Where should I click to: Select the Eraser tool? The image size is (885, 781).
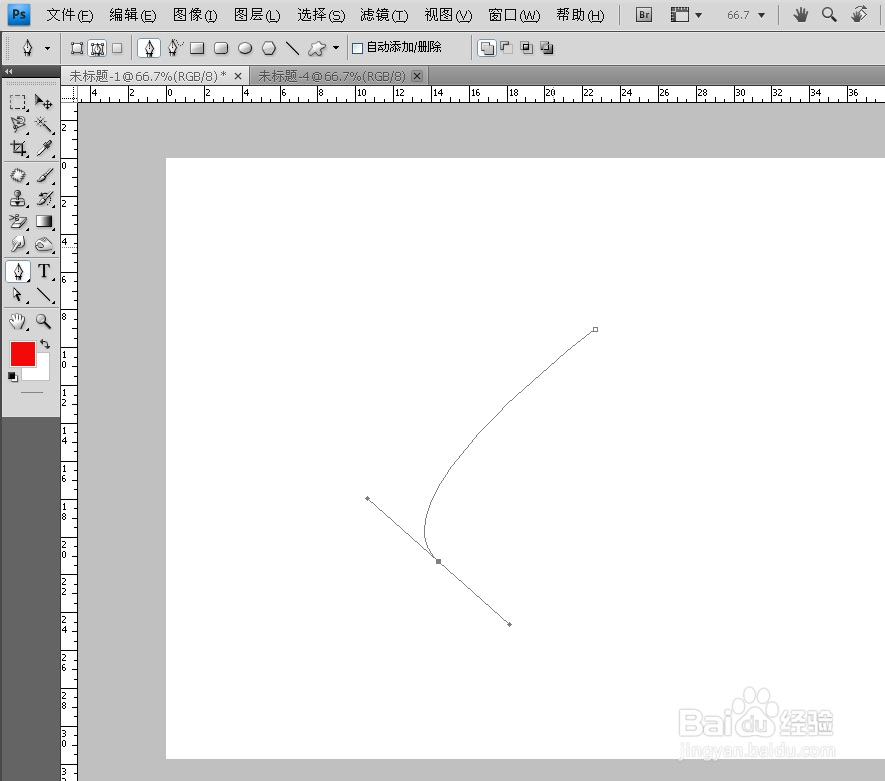tap(17, 221)
